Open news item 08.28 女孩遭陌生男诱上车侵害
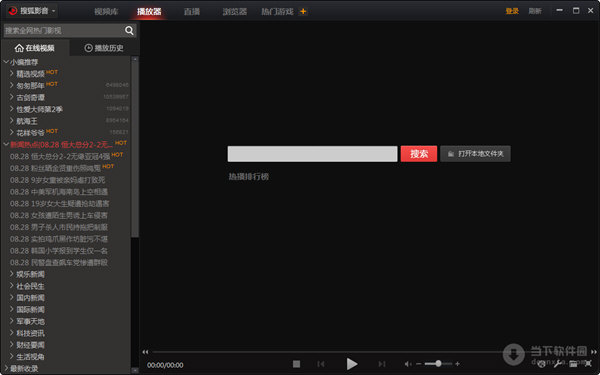The width and height of the screenshot is (600, 375). point(59,215)
